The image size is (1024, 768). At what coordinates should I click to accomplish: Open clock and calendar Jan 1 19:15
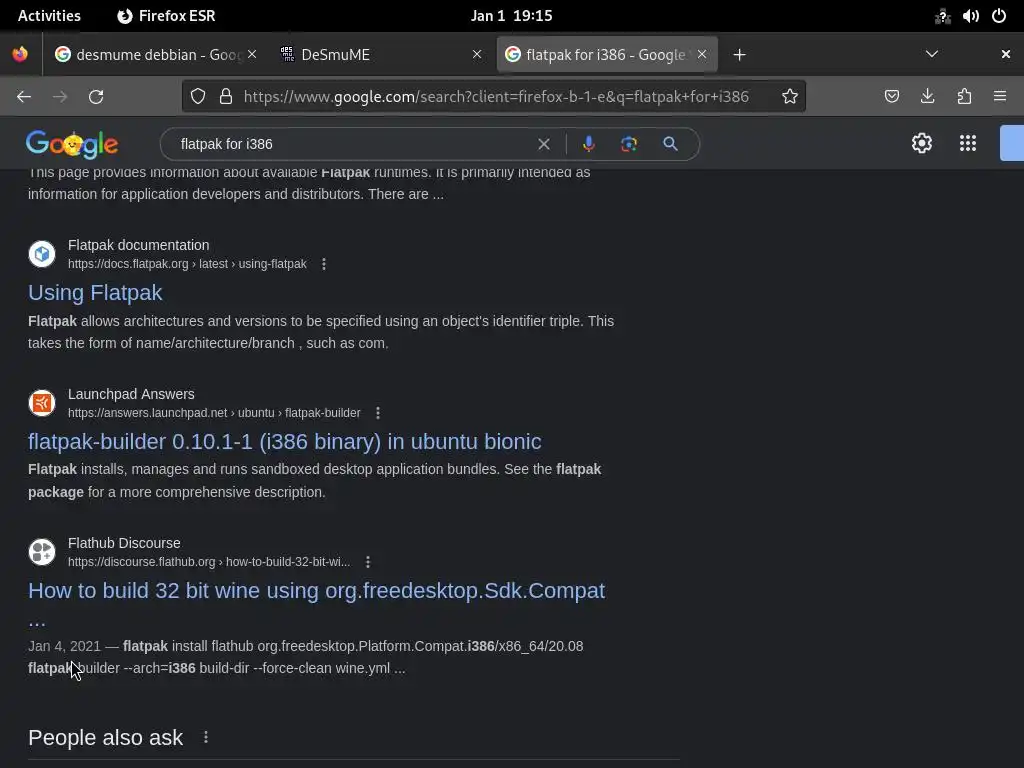click(512, 16)
